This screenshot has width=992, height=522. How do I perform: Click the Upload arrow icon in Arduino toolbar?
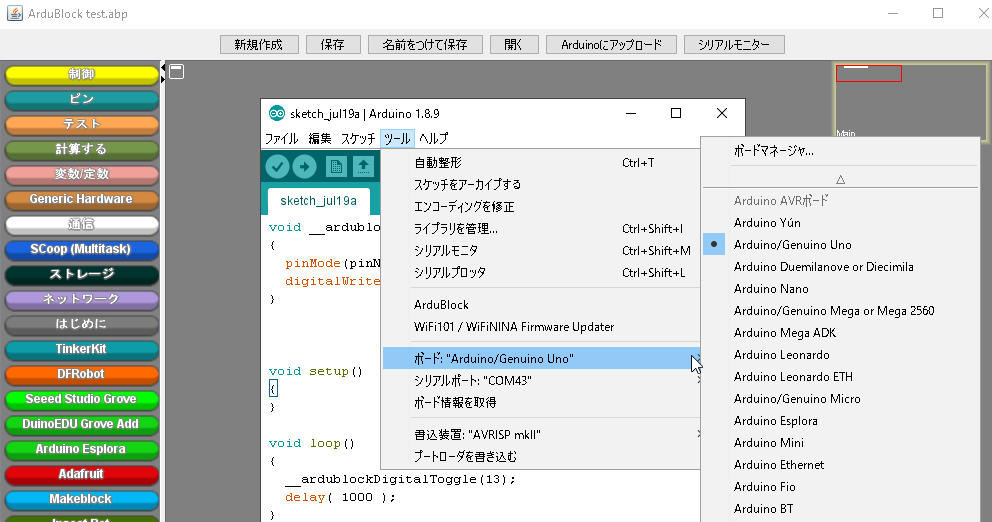pyautogui.click(x=304, y=166)
